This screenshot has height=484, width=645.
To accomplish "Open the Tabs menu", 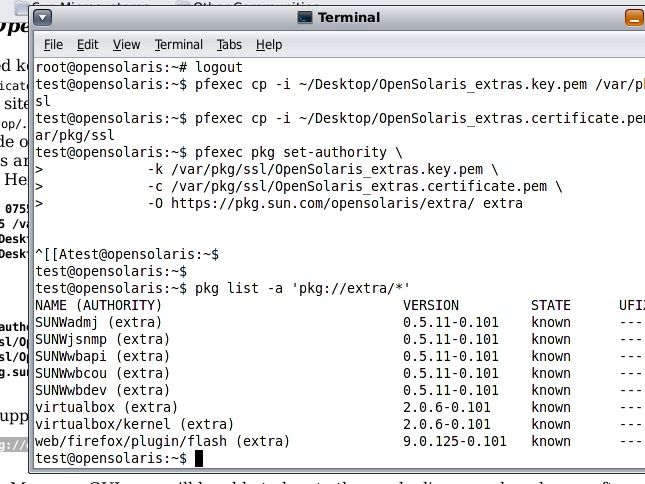I will 230,44.
